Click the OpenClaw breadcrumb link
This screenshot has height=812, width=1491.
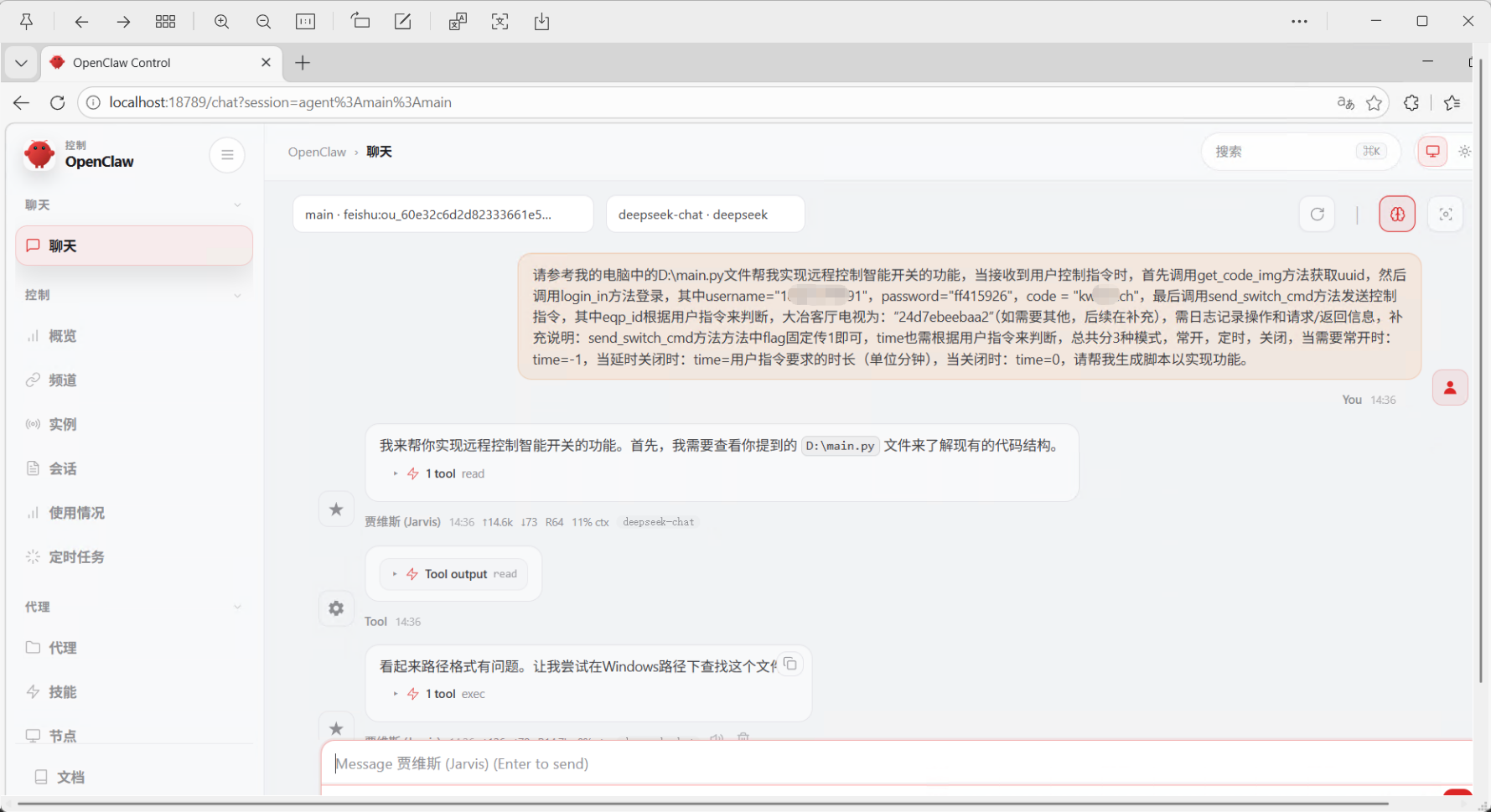coord(317,152)
